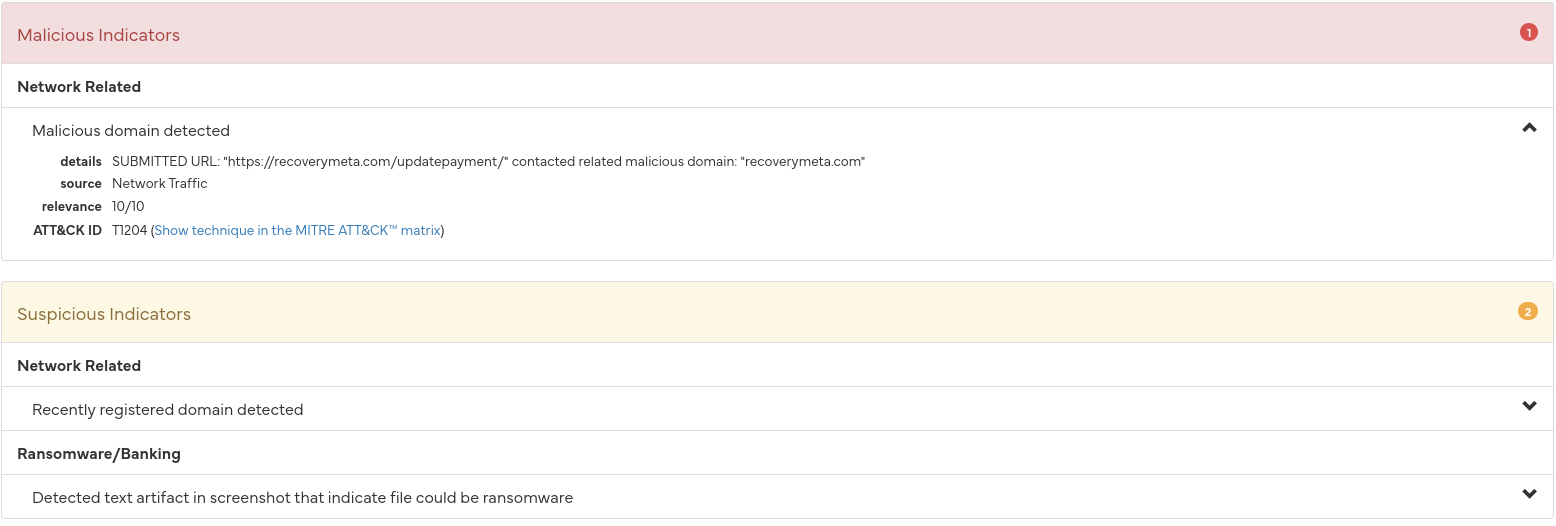
Task: Expand the ransomware text artifact chevron
Action: click(x=1529, y=494)
